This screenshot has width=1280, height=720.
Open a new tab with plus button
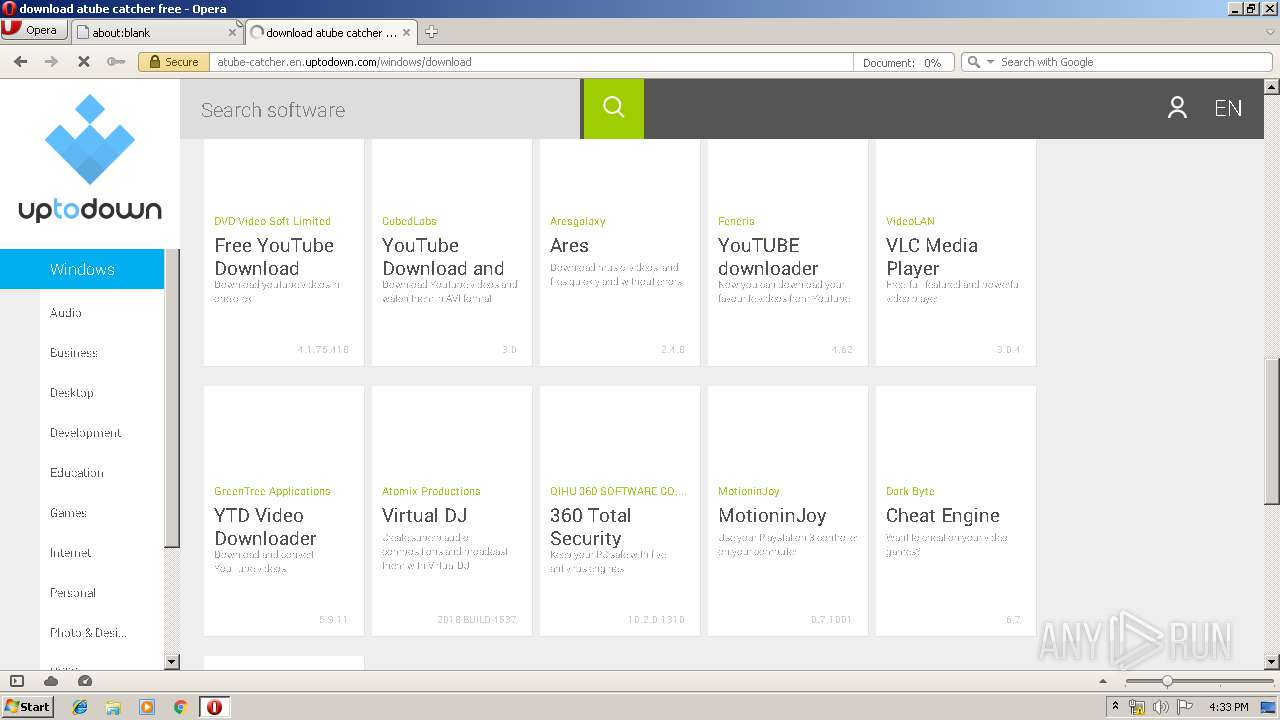coord(431,32)
